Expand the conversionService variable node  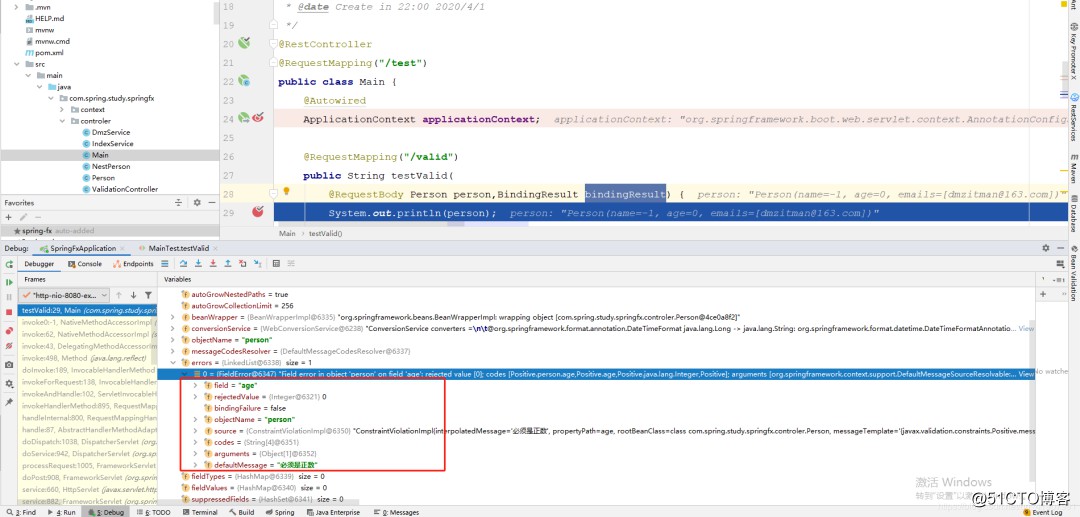[x=173, y=328]
